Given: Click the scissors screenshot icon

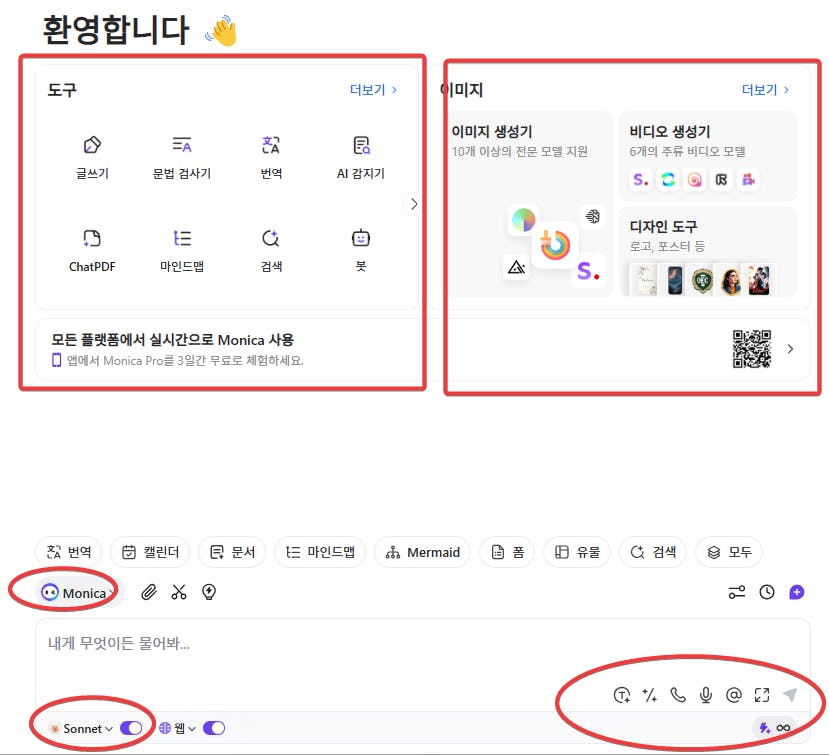Looking at the screenshot, I should click(179, 592).
